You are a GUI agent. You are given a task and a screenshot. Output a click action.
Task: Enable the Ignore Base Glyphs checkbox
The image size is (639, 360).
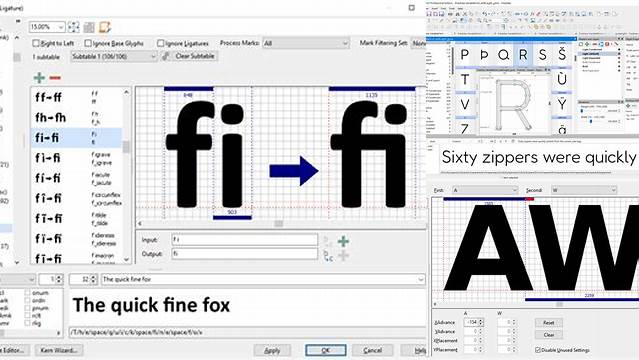pyautogui.click(x=88, y=43)
